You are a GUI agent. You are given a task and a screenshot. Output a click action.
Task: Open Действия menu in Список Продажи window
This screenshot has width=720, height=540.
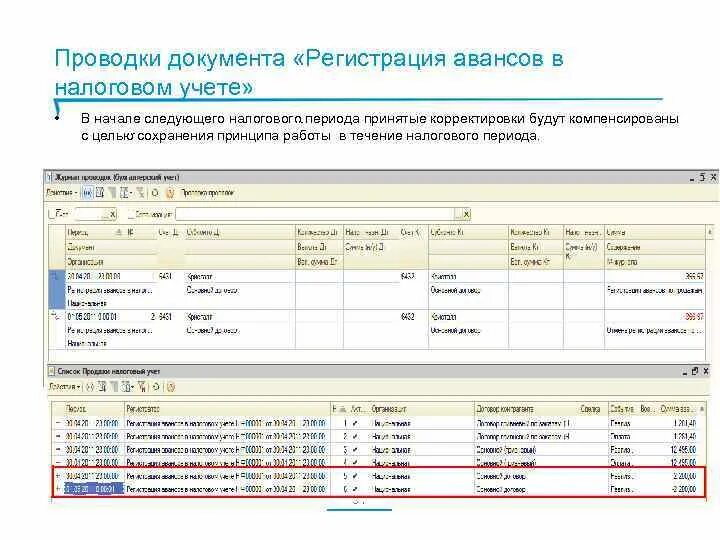click(x=64, y=387)
